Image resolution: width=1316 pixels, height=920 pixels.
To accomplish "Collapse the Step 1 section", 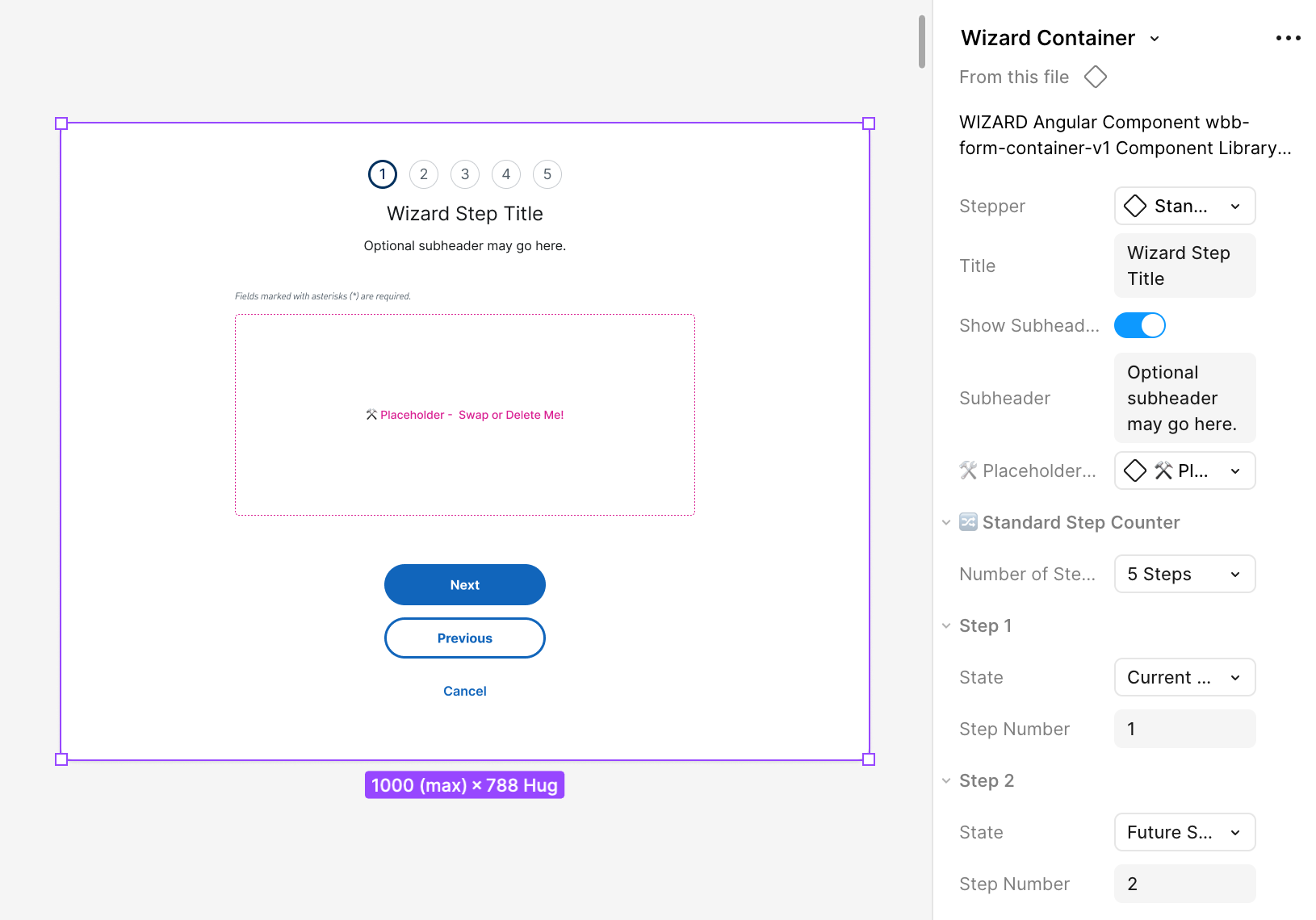I will click(x=946, y=625).
